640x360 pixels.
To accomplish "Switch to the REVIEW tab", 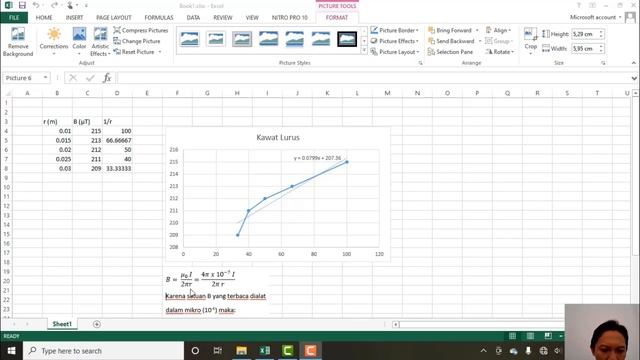I will pos(222,18).
